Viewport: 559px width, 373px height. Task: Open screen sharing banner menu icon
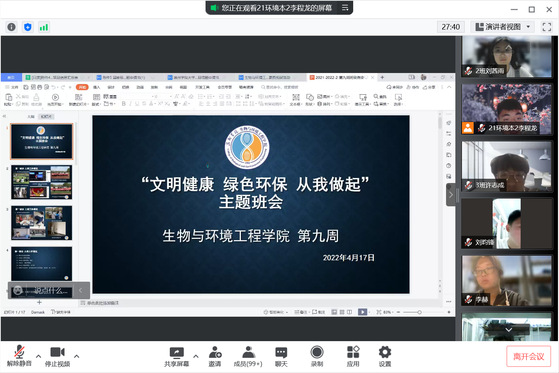click(345, 7)
